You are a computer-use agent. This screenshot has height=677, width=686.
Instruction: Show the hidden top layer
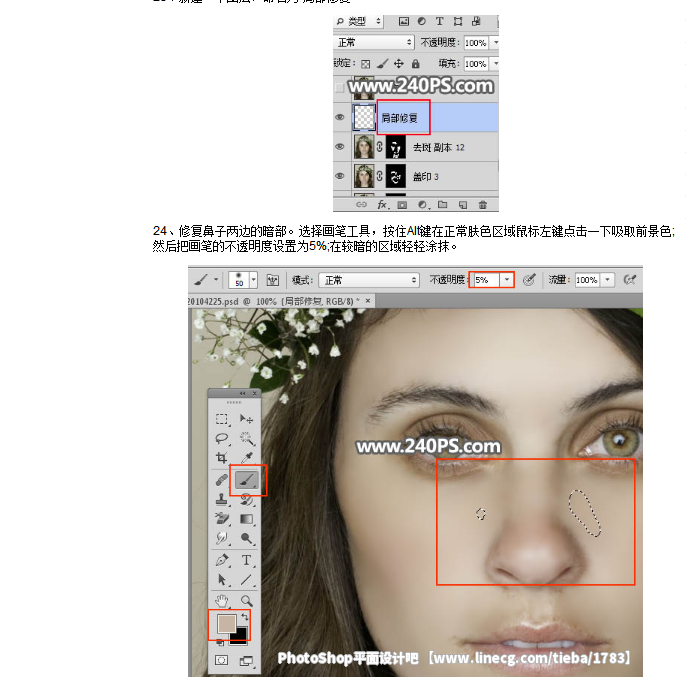pos(340,88)
